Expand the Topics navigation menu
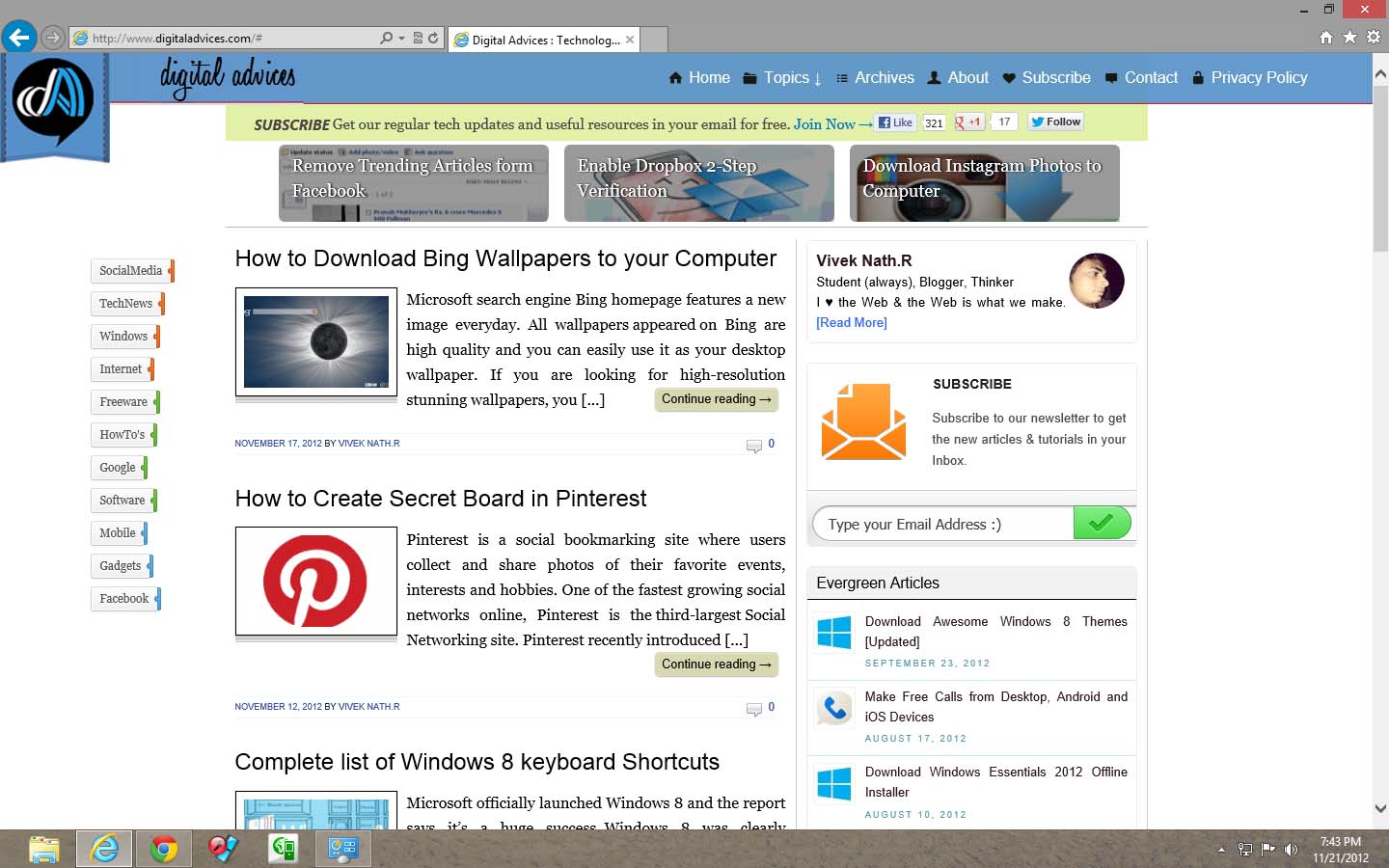 pos(782,78)
